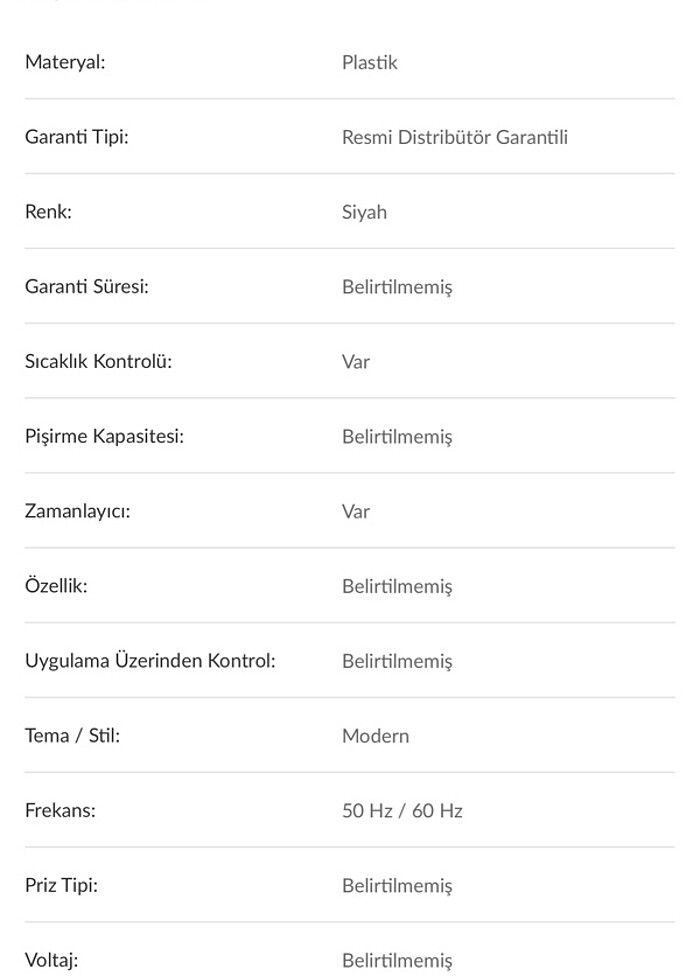Screen dimensions: 700x980
Task: Click the "Garanti Süresi:" label
Action: (x=86, y=287)
